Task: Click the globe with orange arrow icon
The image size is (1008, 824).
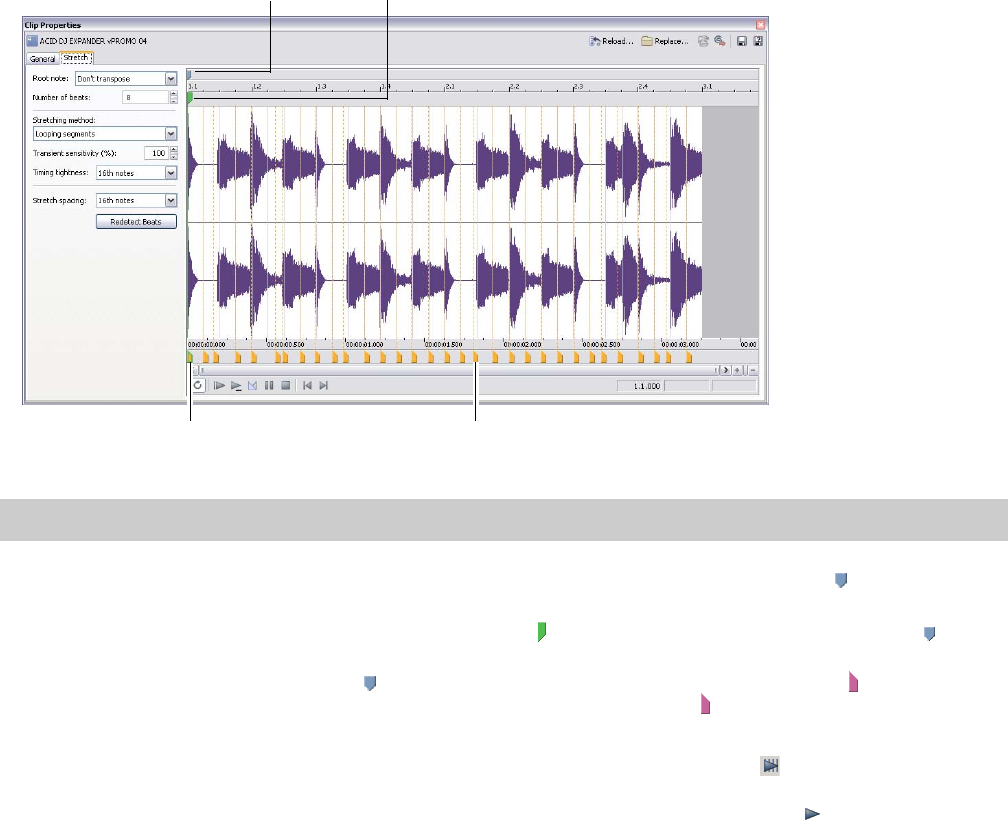Action: pyautogui.click(x=720, y=41)
